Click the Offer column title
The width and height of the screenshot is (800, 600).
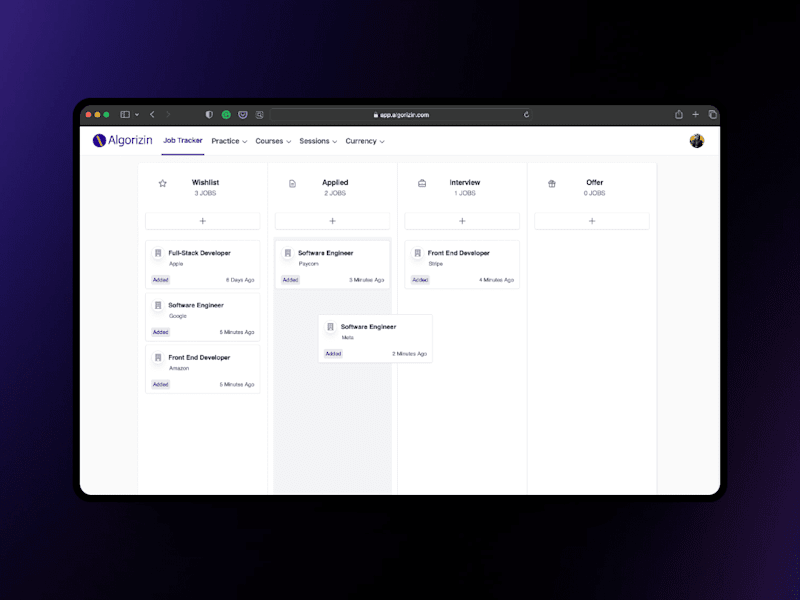pos(594,182)
